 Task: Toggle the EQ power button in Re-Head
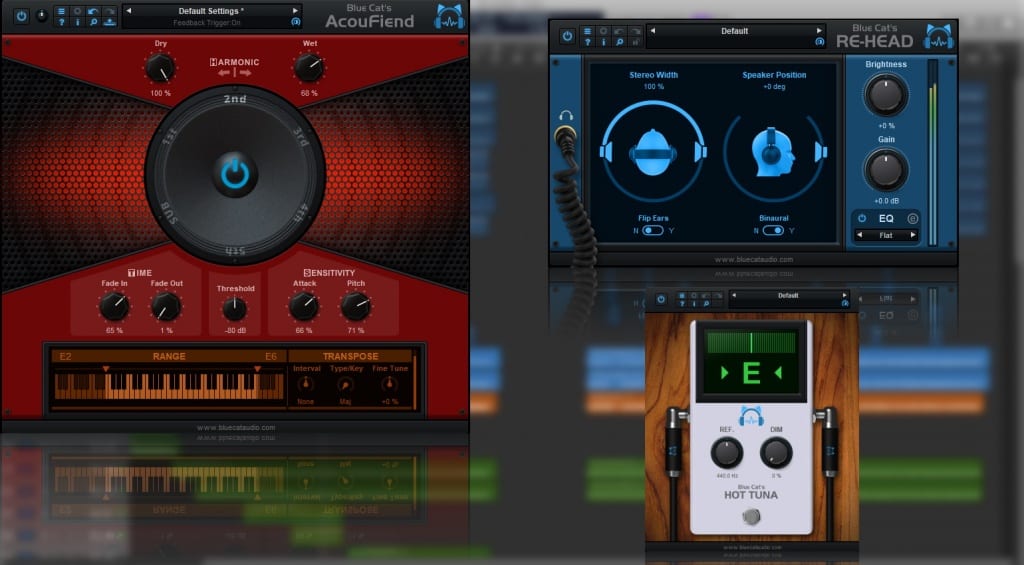(x=861, y=218)
